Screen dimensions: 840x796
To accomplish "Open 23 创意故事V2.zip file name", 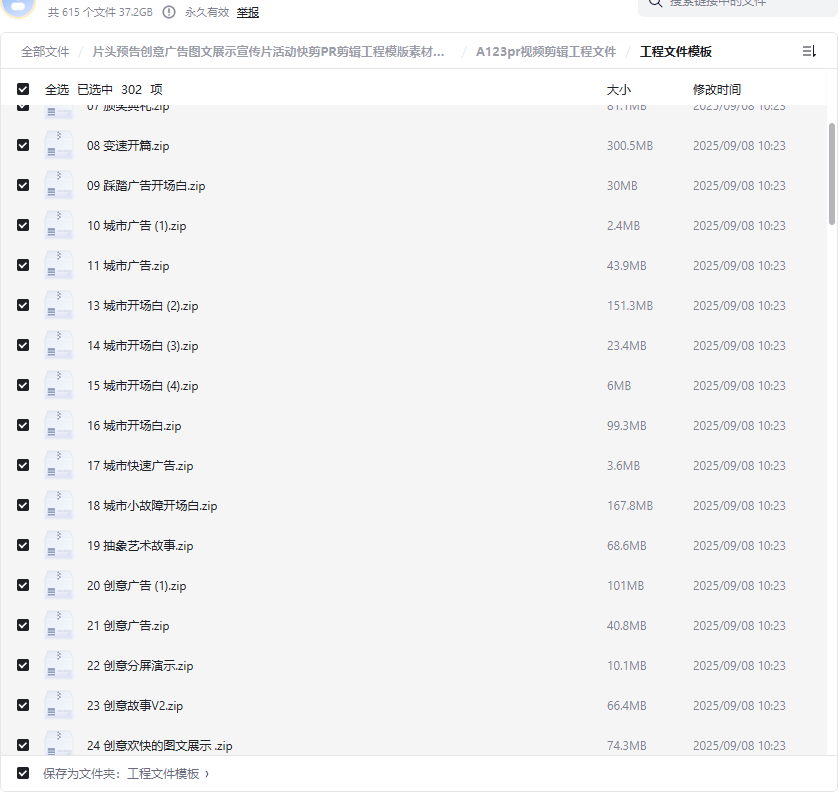I will 135,706.
